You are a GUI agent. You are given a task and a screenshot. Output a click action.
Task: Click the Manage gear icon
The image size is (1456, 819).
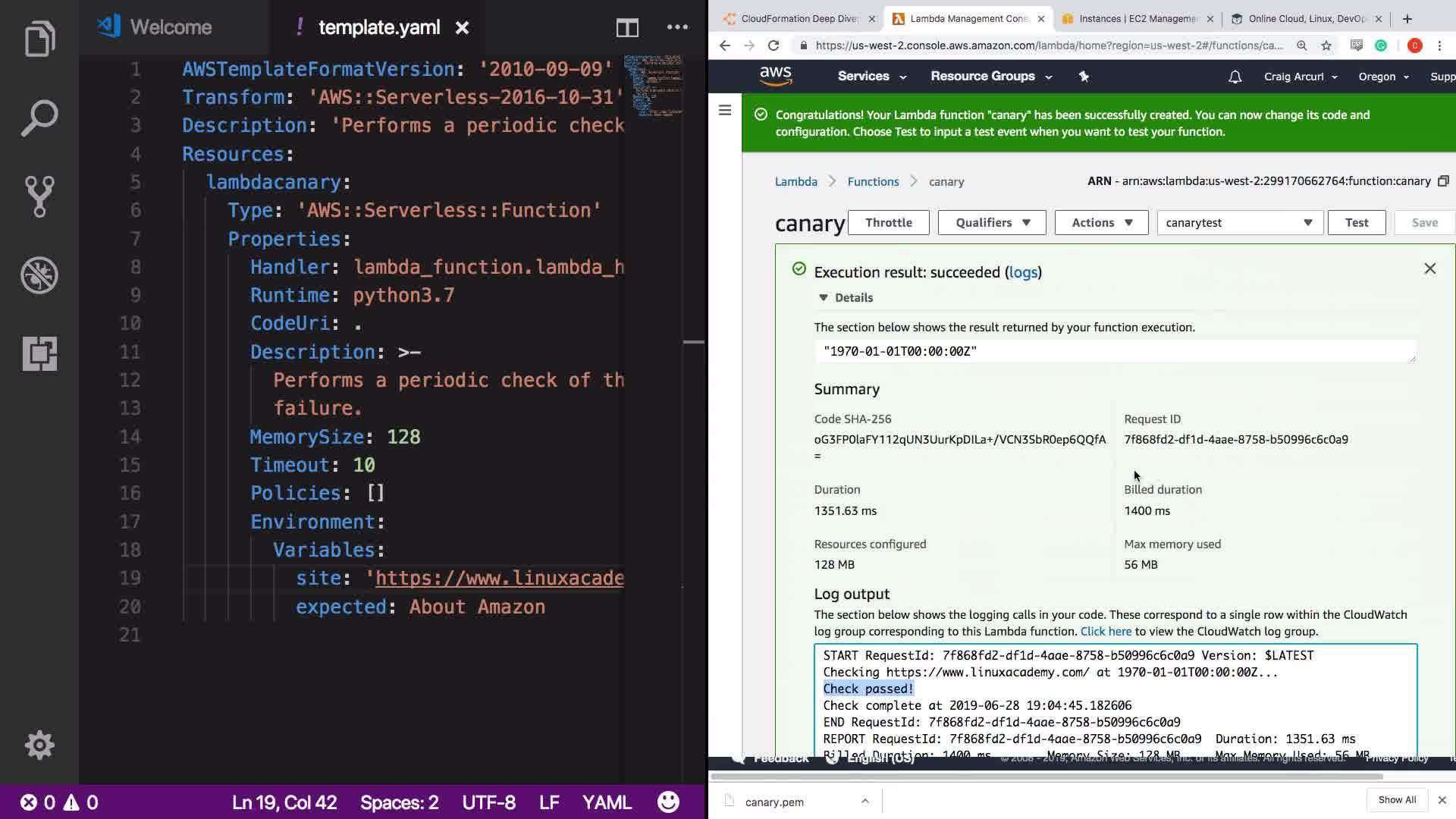(39, 745)
